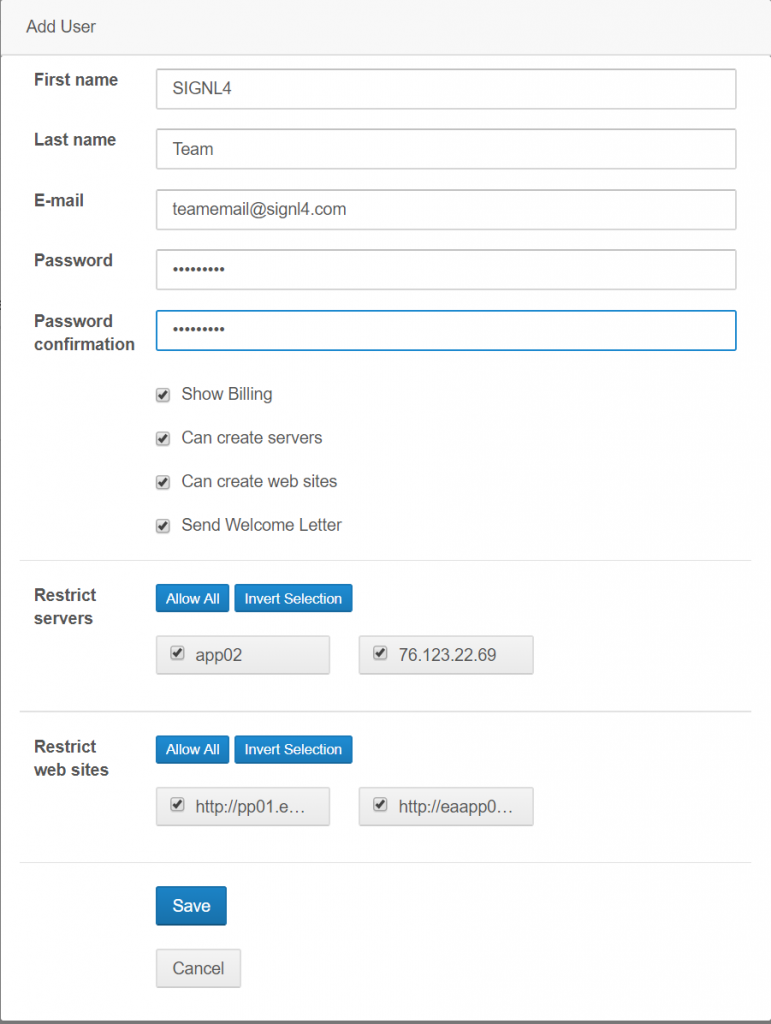Screen dimensions: 771x1024
Task: Toggle the Can create servers checkbox
Action: 163,439
